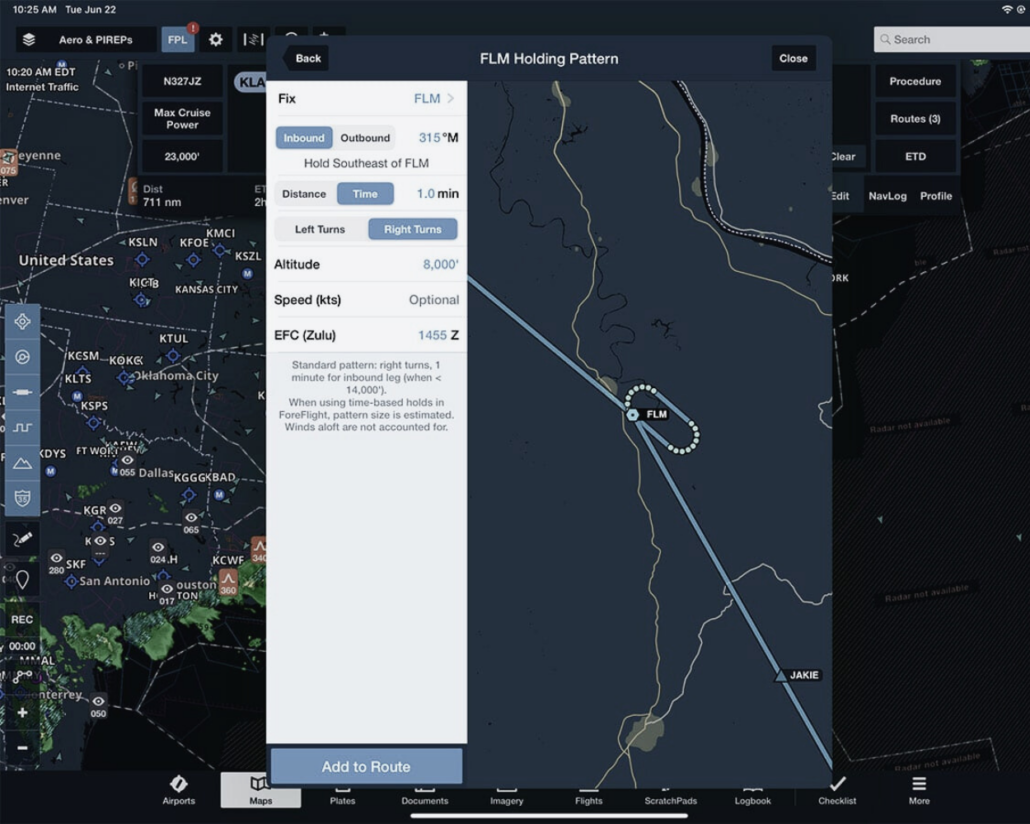
Task: Zoom in the map with plus button
Action: tap(22, 713)
